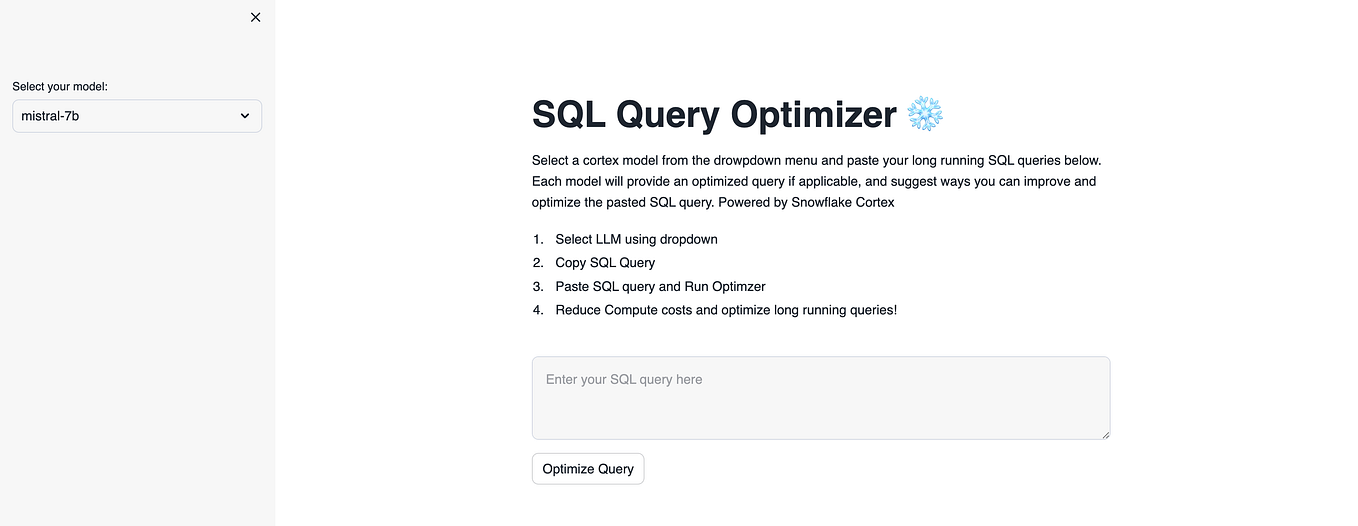Click the Optimize Query button
Viewport: 1358px width, 526px height.
click(588, 469)
